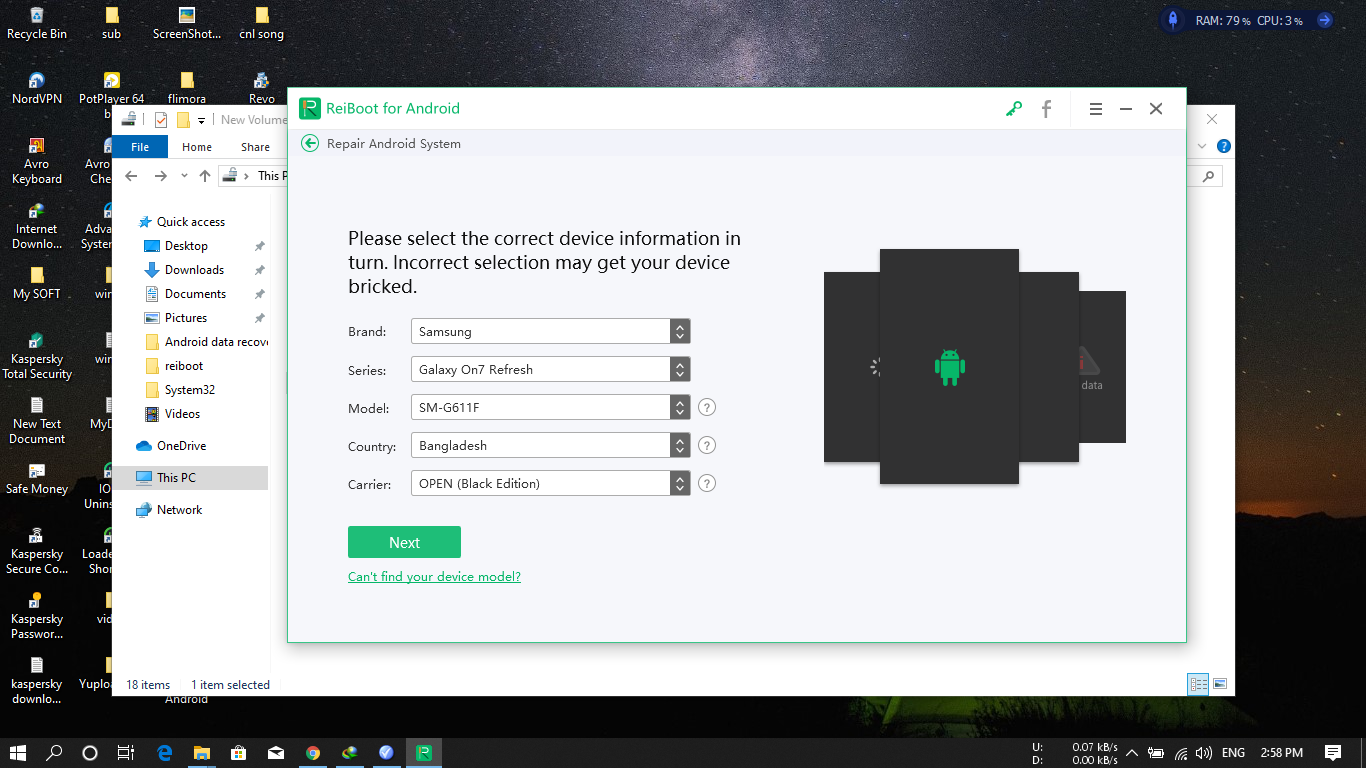Open the volume control in system tray
The image size is (1366, 768).
click(1203, 753)
